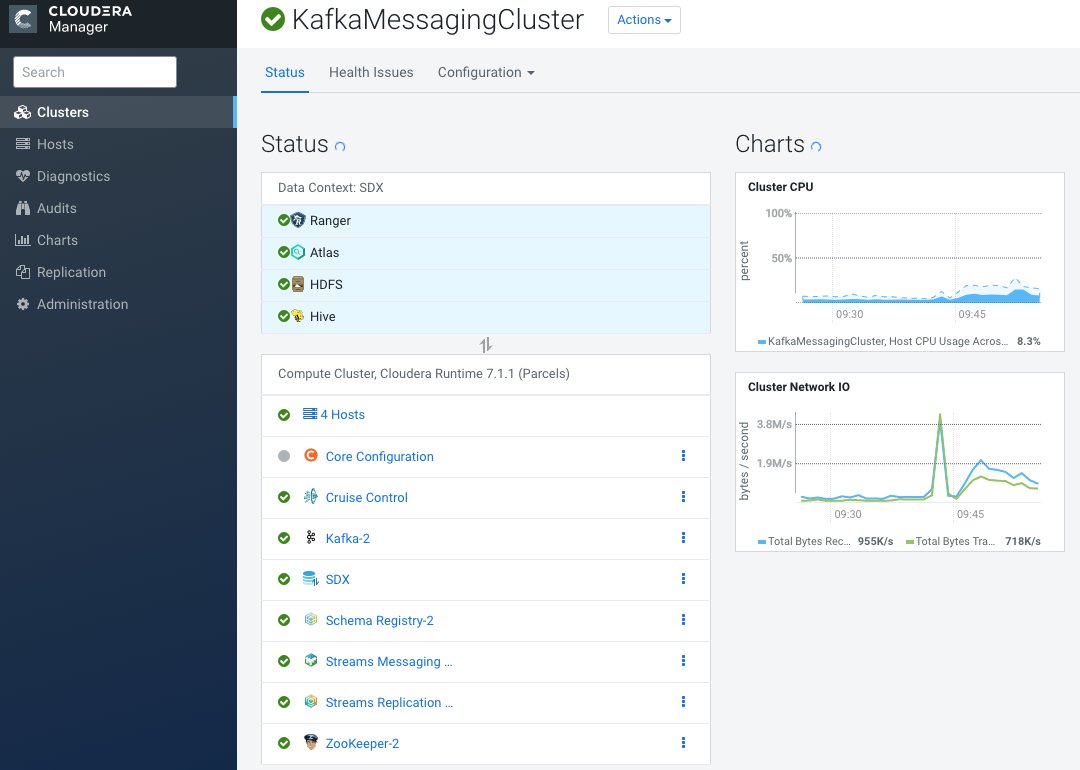
Task: Click the SDX database icon
Action: tap(311, 579)
